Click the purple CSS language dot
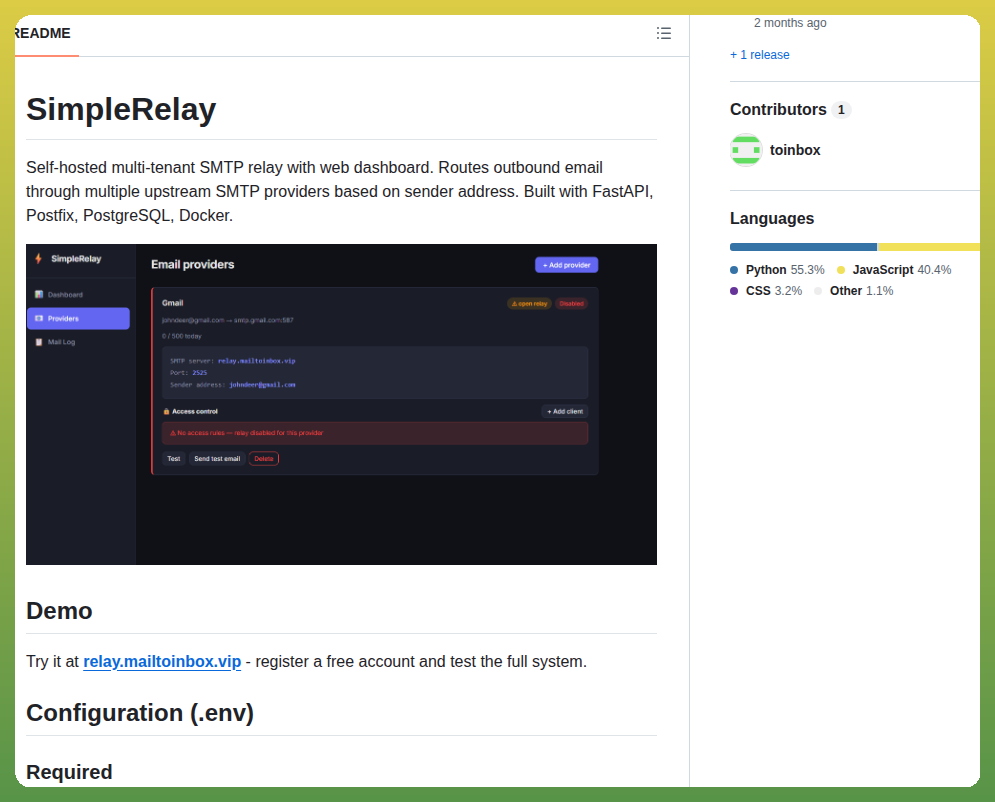 pos(734,291)
